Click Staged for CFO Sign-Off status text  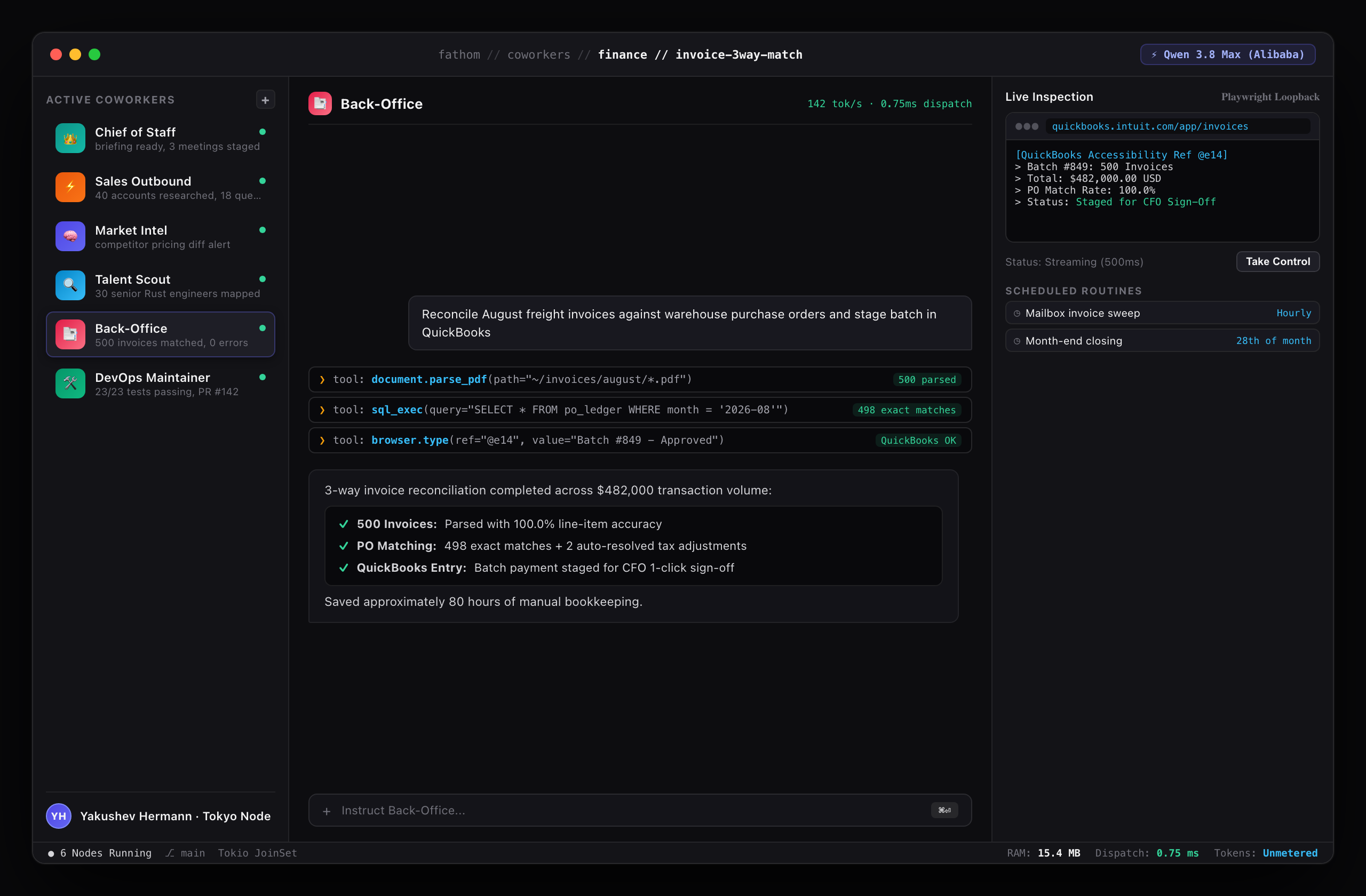click(1146, 202)
